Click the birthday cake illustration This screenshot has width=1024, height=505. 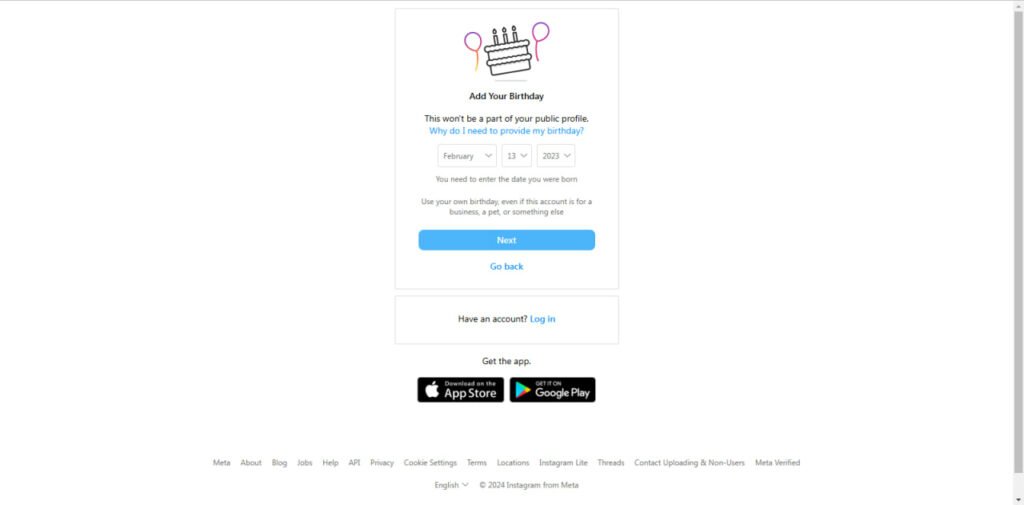pos(507,52)
